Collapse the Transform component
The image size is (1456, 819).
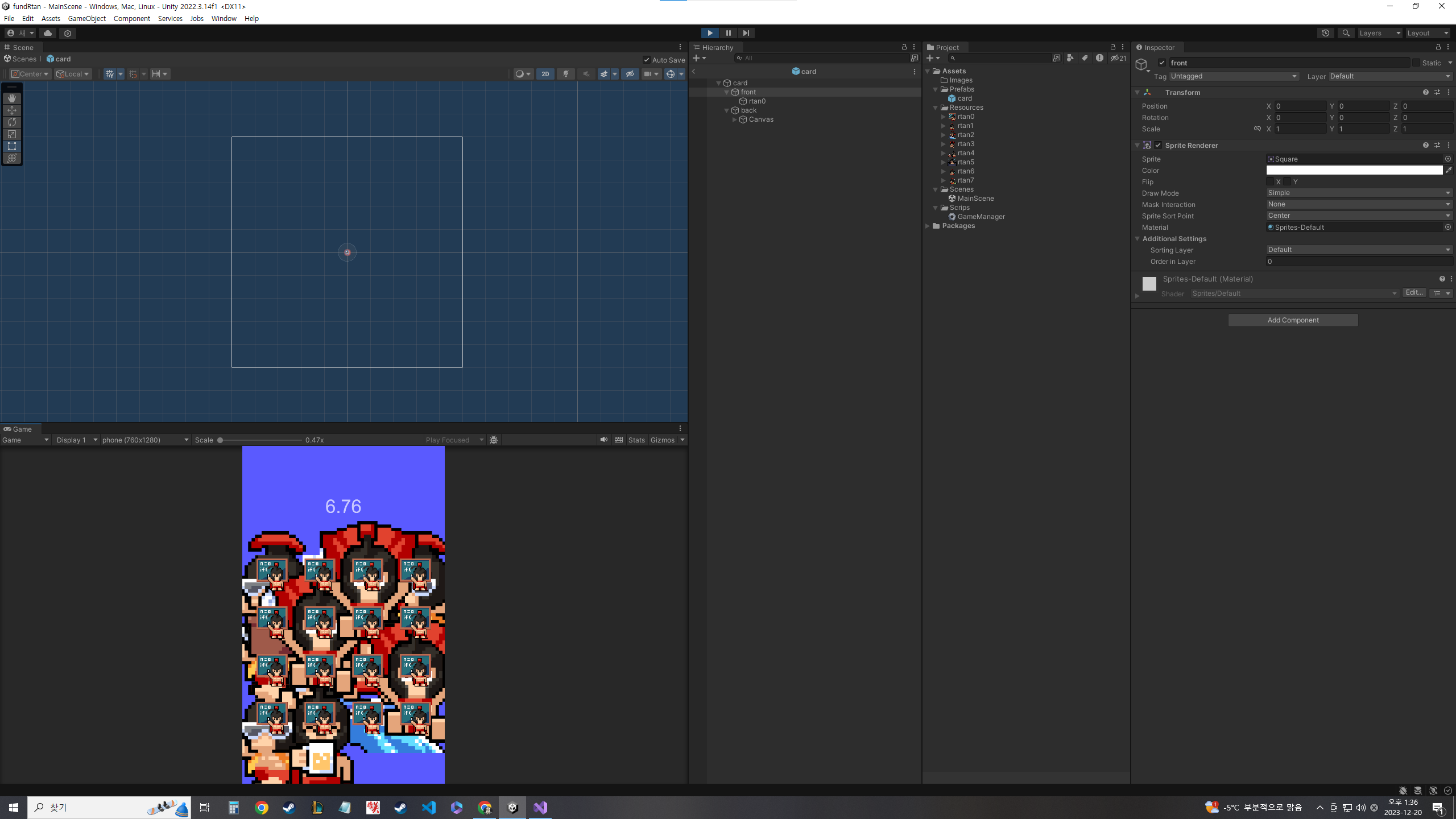click(x=1137, y=92)
